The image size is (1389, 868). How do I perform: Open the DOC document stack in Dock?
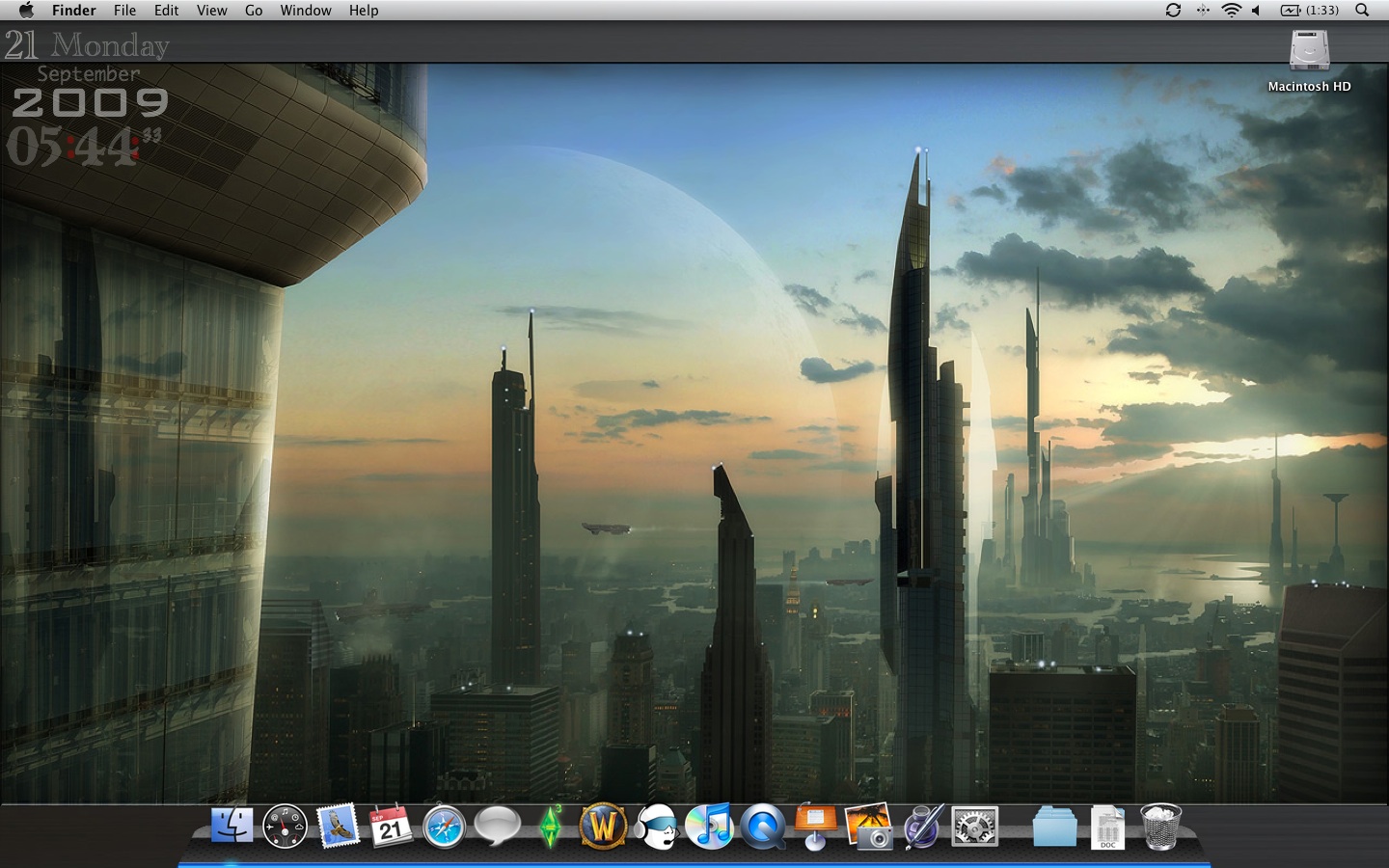coord(1107,827)
